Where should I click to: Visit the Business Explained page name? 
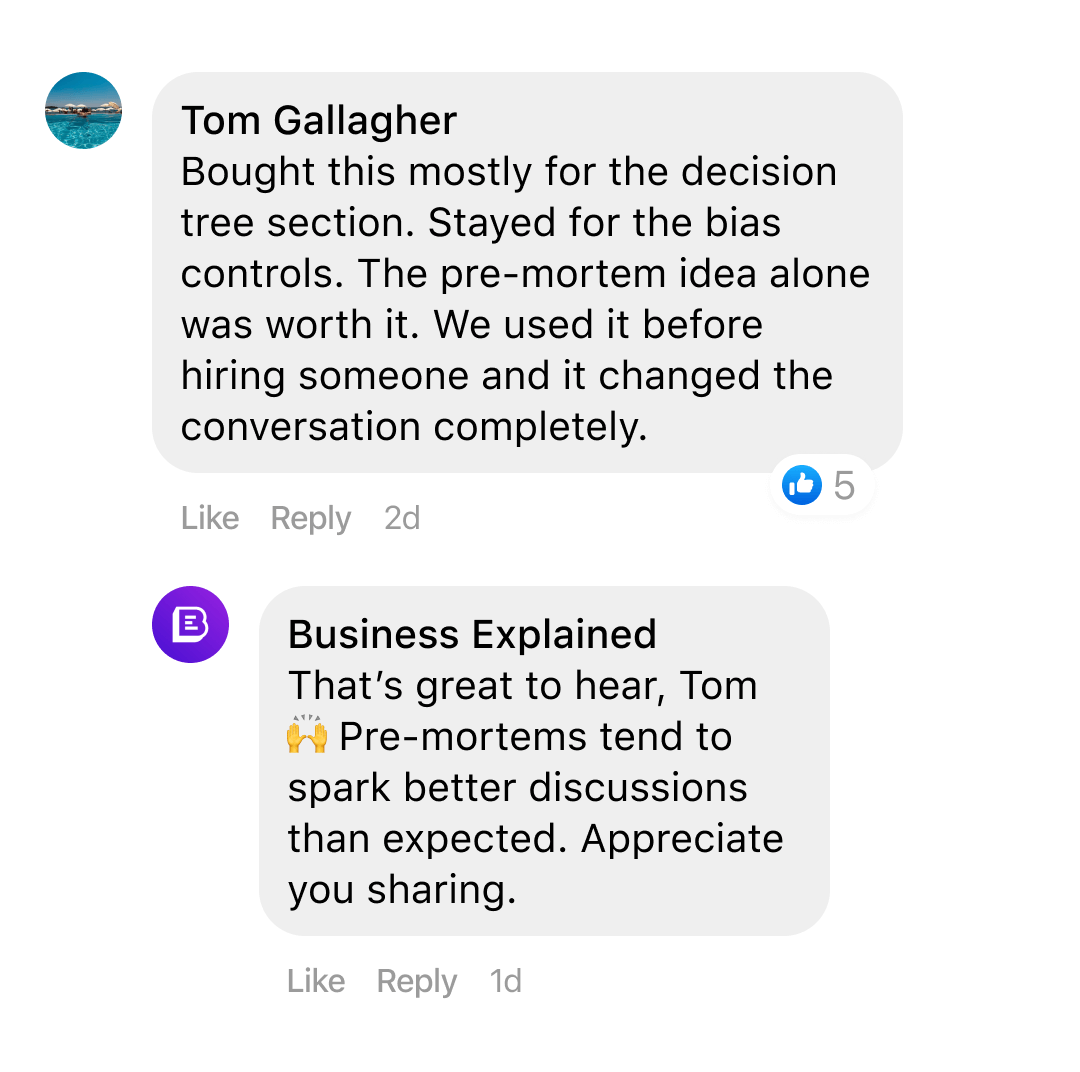[472, 634]
